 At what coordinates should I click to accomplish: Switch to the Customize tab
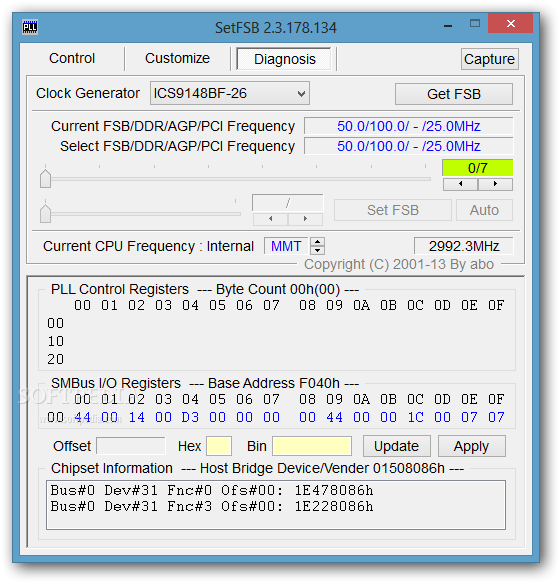177,58
